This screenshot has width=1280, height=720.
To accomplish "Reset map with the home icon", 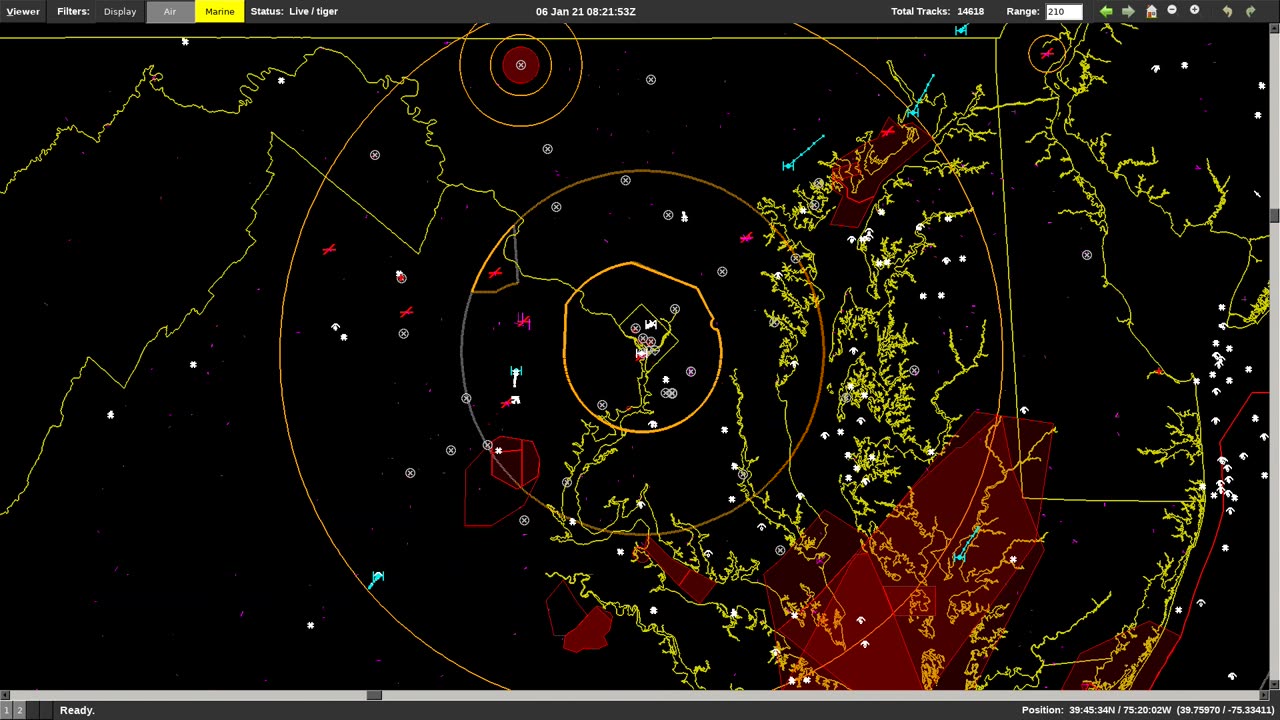I will [1151, 11].
